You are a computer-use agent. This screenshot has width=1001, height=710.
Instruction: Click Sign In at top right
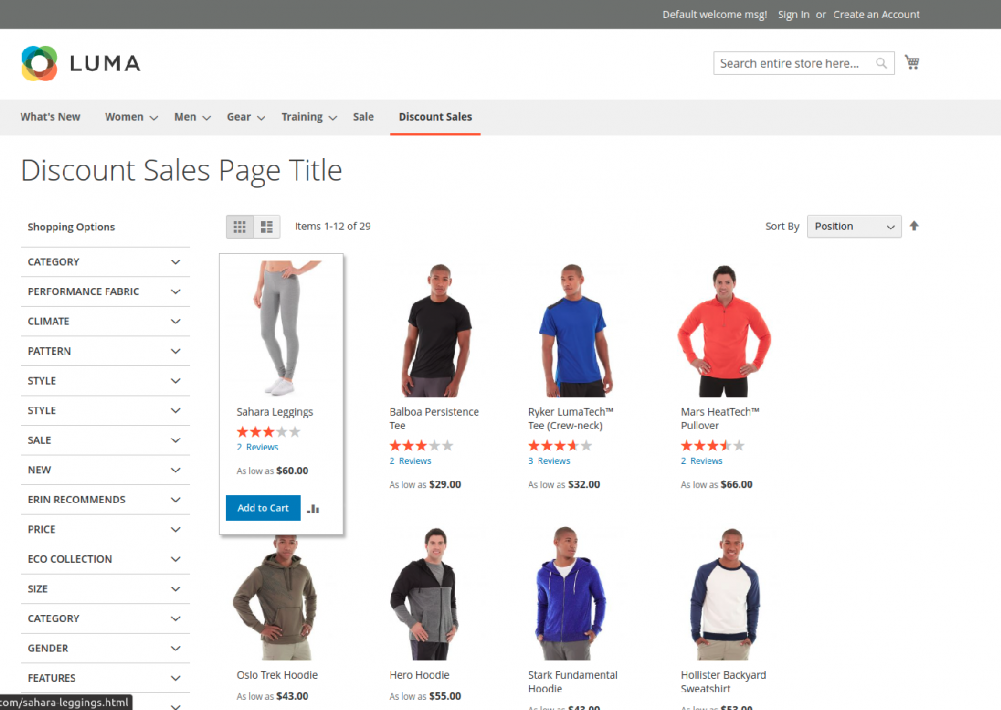click(x=793, y=14)
